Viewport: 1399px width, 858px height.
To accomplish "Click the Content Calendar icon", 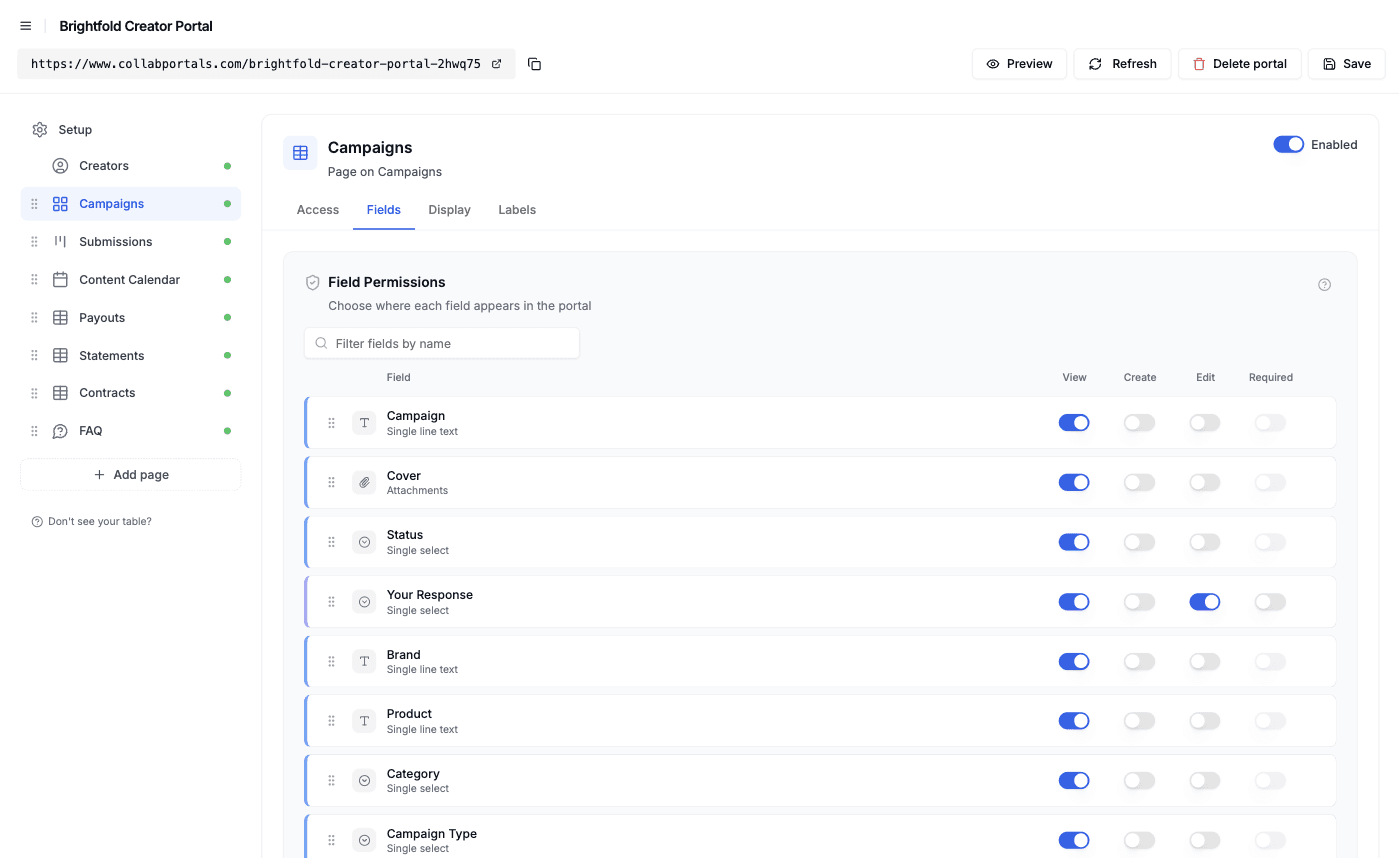I will 60,280.
